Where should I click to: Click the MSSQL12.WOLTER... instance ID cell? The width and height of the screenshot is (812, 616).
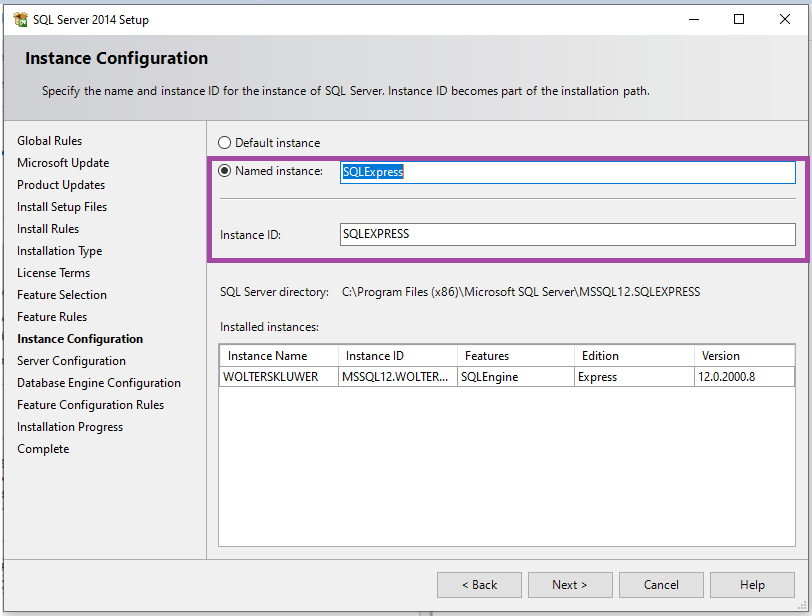[x=398, y=377]
